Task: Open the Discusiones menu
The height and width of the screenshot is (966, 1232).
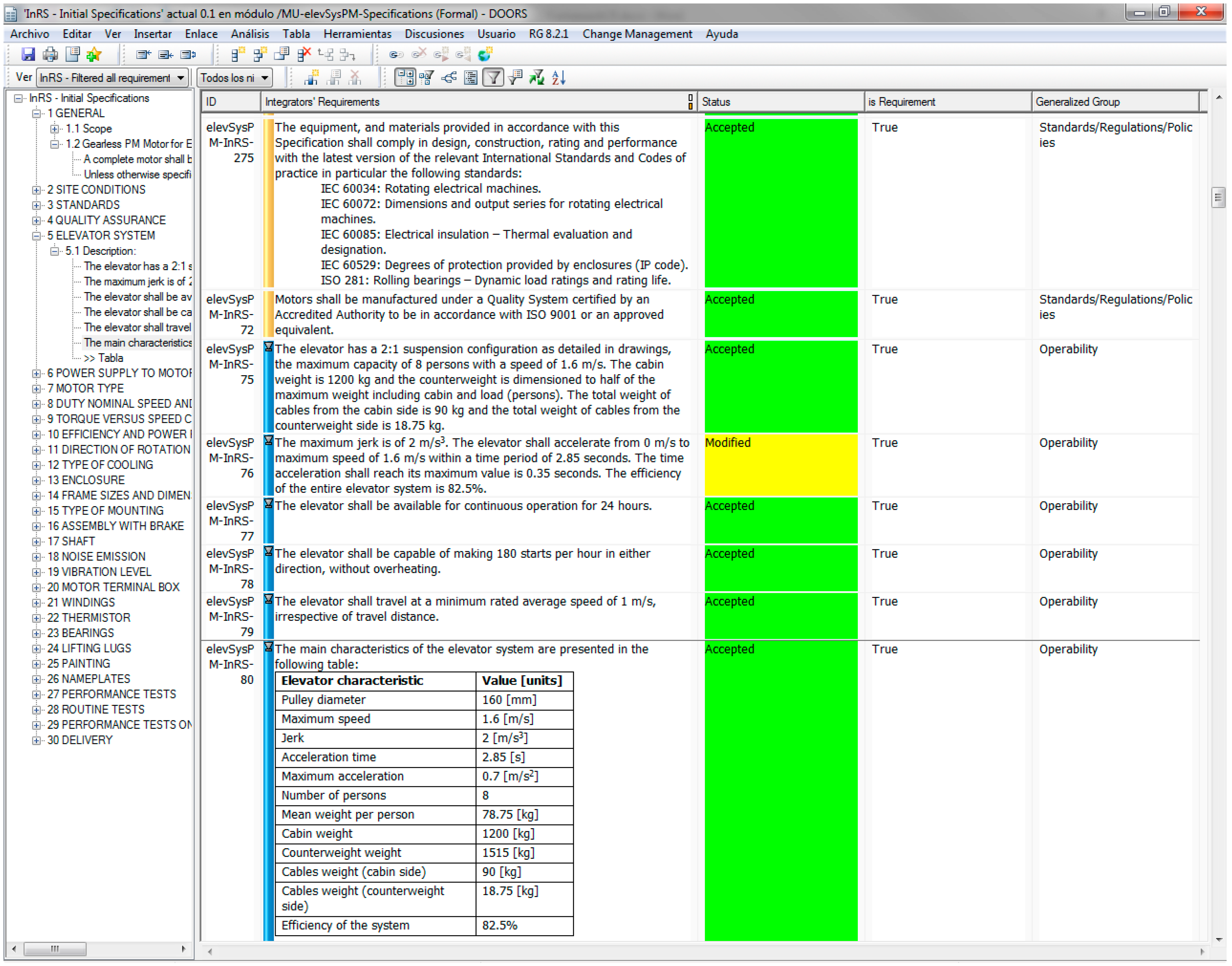Action: [x=434, y=34]
